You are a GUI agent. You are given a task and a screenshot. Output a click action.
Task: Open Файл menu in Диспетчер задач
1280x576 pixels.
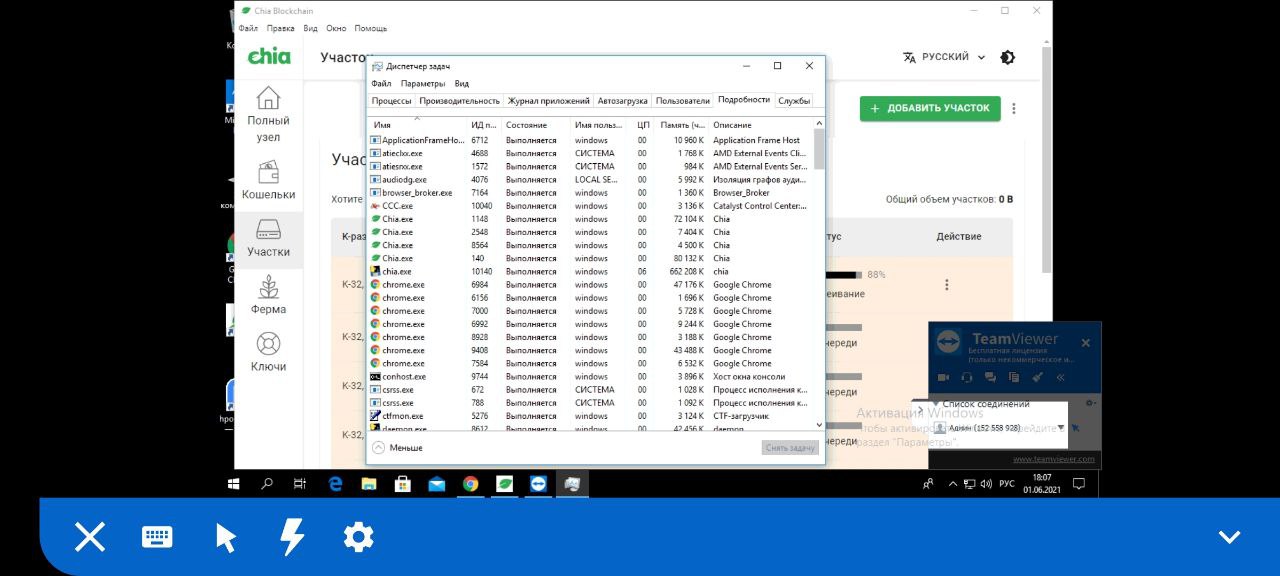[x=380, y=83]
